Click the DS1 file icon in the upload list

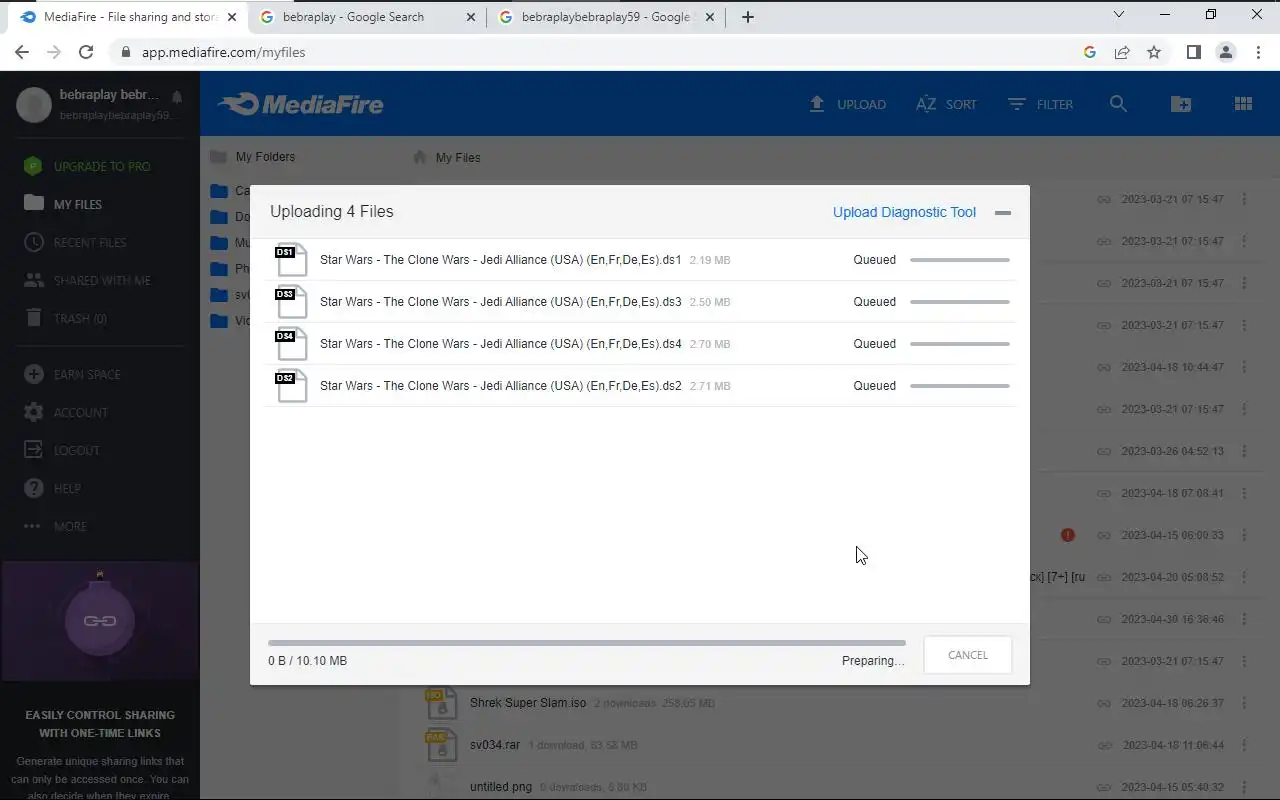(290, 260)
